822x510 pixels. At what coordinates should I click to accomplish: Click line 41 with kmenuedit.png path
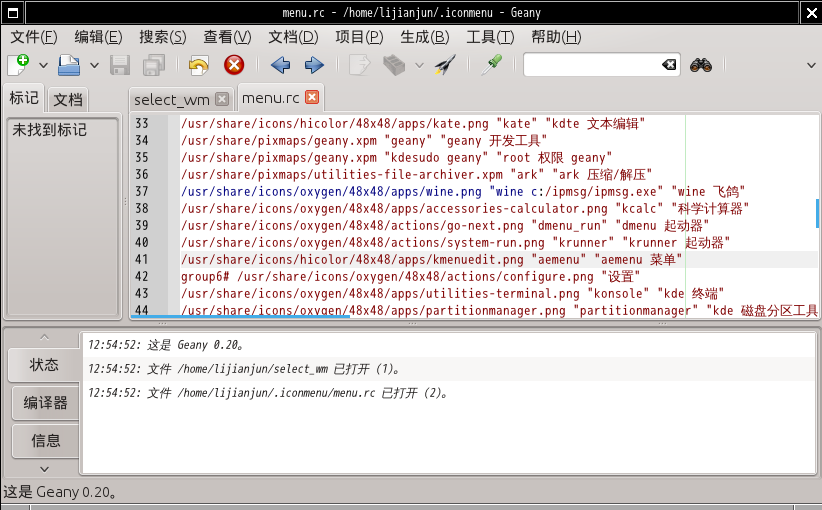[x=431, y=259]
